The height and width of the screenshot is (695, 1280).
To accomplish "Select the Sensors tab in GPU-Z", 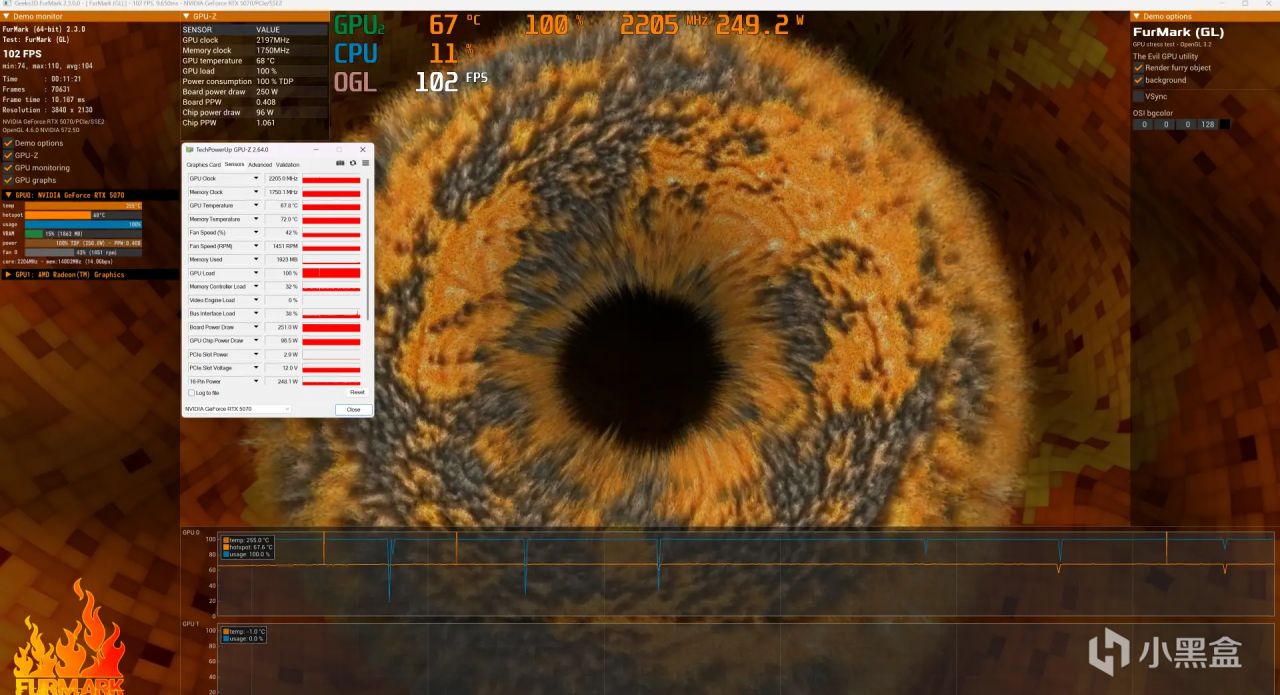I will coord(234,164).
